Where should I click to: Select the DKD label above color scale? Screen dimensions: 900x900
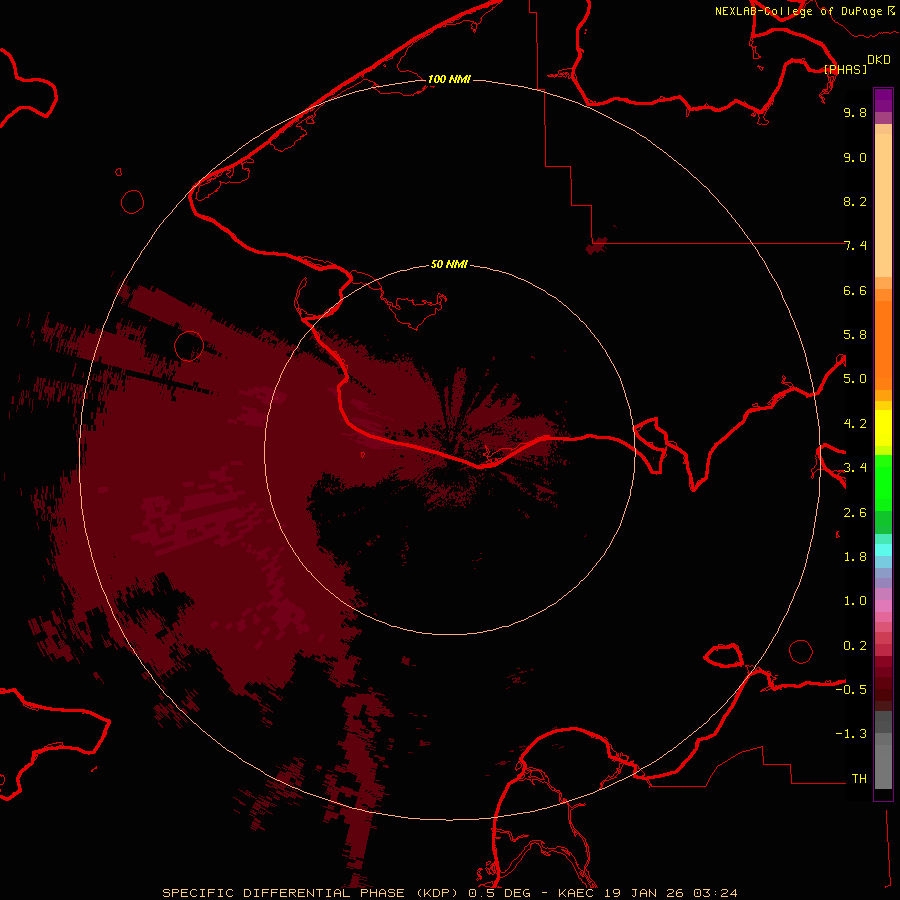[x=879, y=59]
